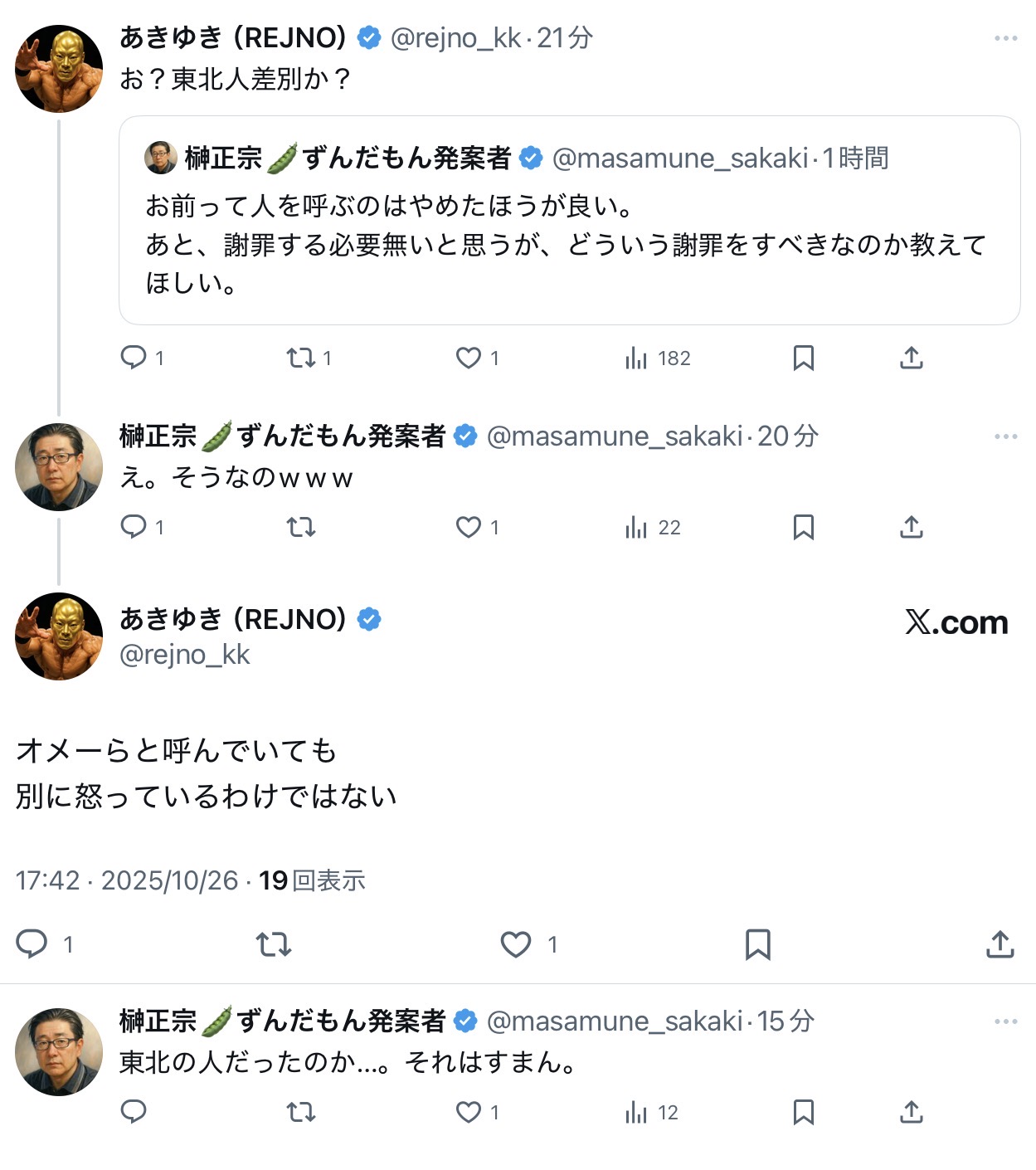Viewport: 1036px width, 1170px height.
Task: Repost the top 東北人差別か tweet
Action: point(300,358)
